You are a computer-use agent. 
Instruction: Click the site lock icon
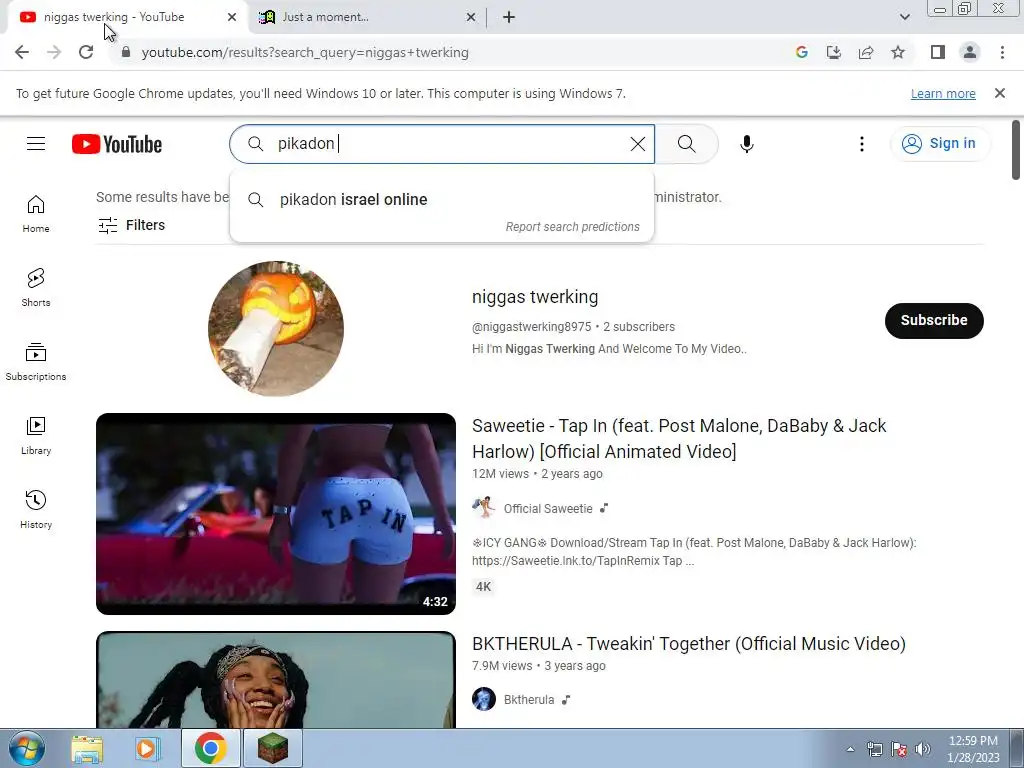(x=125, y=52)
